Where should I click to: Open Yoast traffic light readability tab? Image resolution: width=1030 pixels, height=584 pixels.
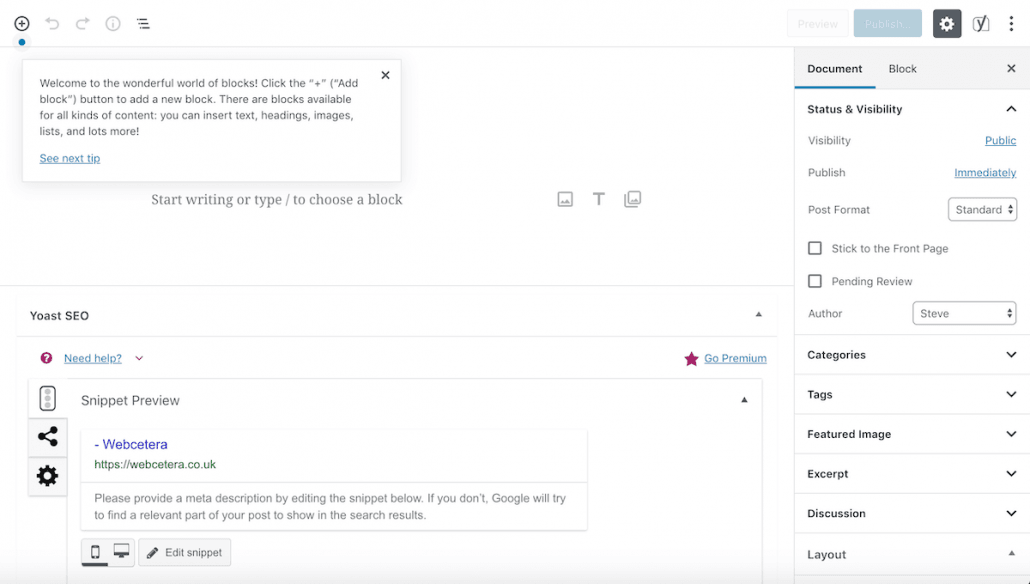coord(47,398)
